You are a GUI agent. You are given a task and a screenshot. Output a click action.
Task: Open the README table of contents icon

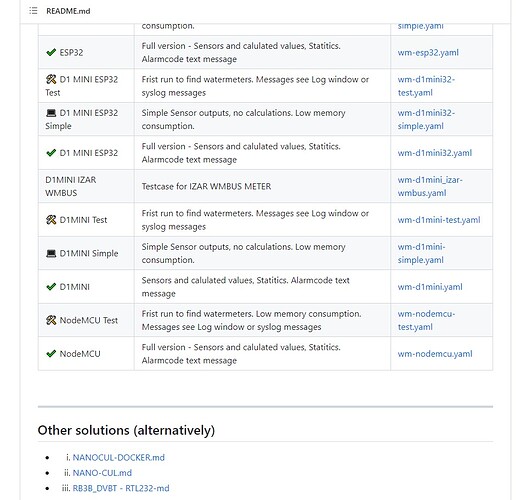(33, 11)
